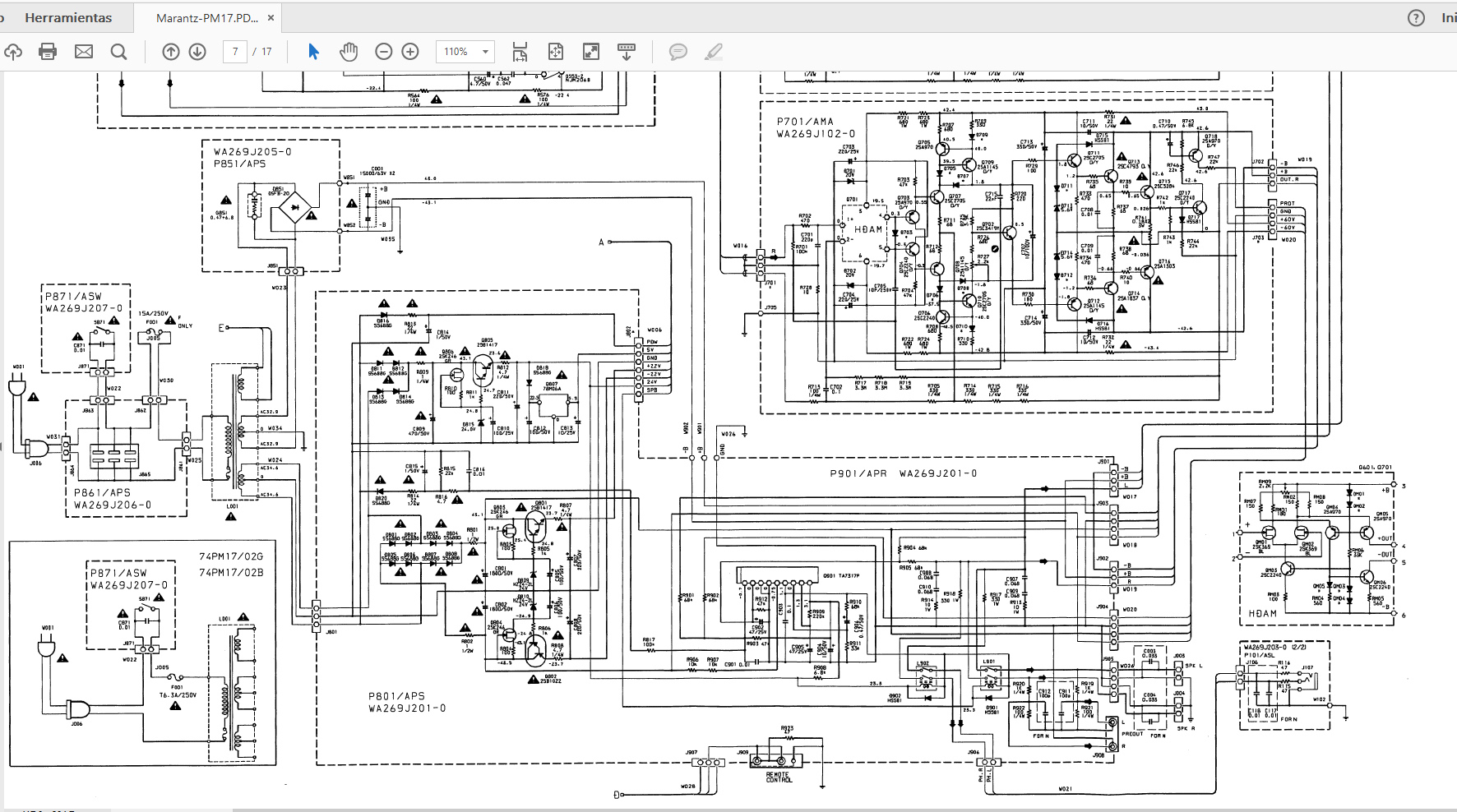Click the read mode download-arrow icon
The height and width of the screenshot is (812, 1457).
pyautogui.click(x=627, y=52)
